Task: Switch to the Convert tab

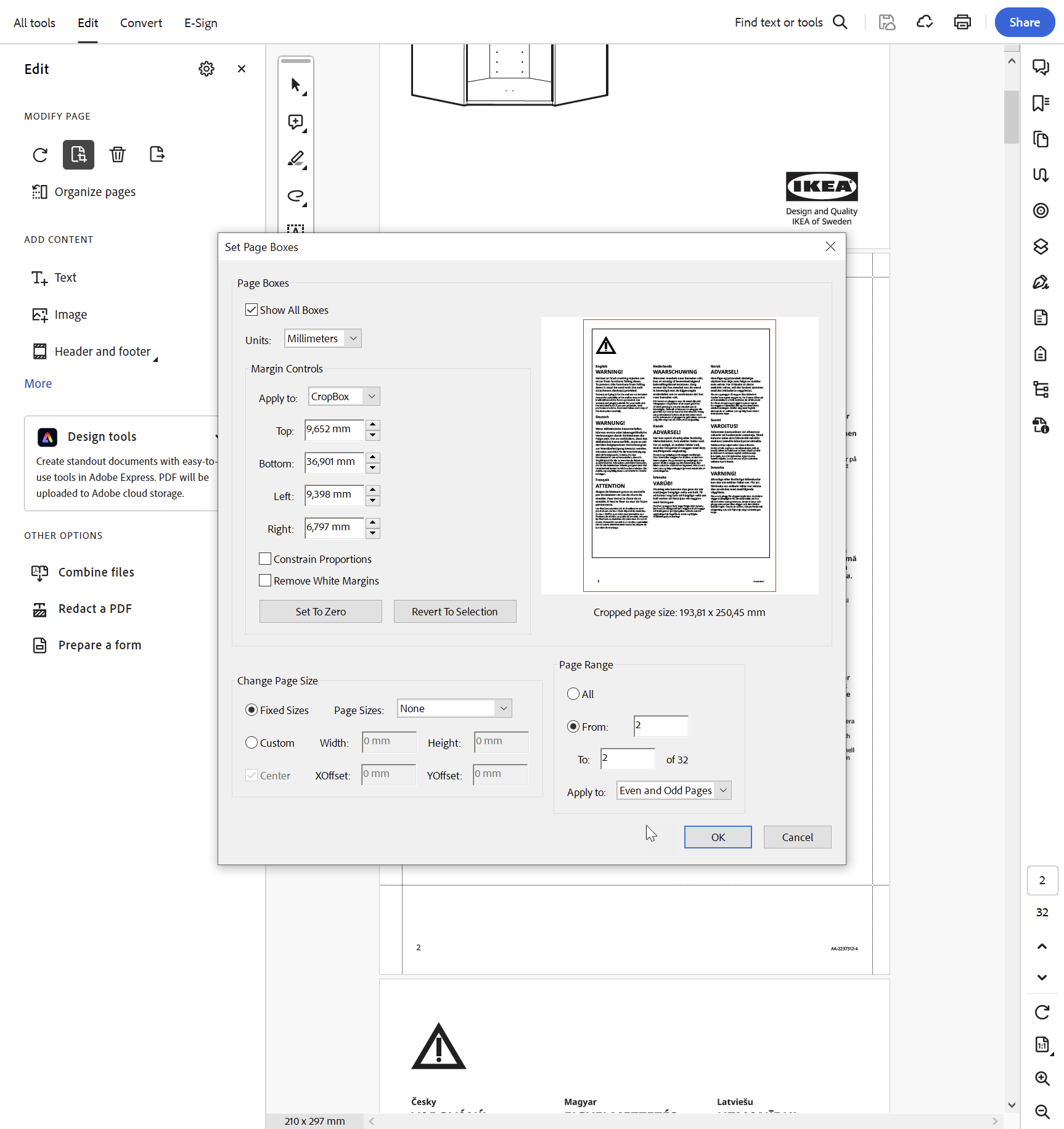Action: 141,23
